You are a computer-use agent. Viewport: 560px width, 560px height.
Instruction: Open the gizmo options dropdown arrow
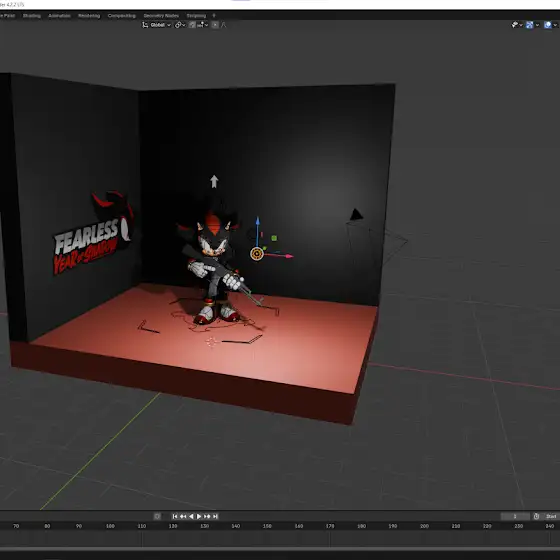tap(537, 25)
